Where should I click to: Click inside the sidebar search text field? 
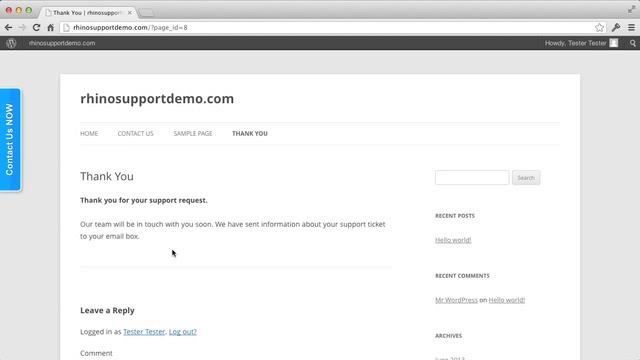472,178
